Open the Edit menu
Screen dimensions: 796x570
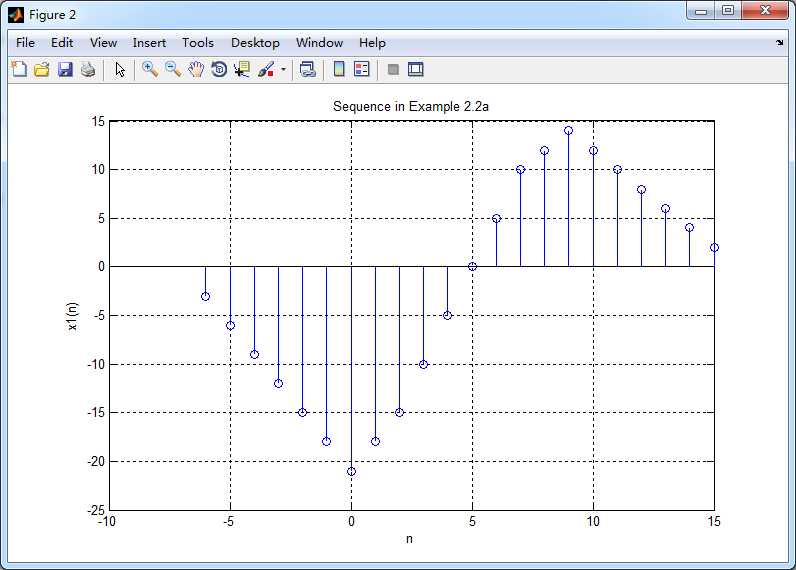pyautogui.click(x=62, y=43)
